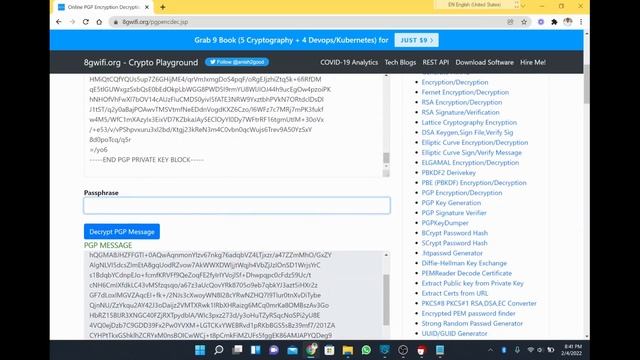Open File Explorer from the taskbar

[x=348, y=350]
